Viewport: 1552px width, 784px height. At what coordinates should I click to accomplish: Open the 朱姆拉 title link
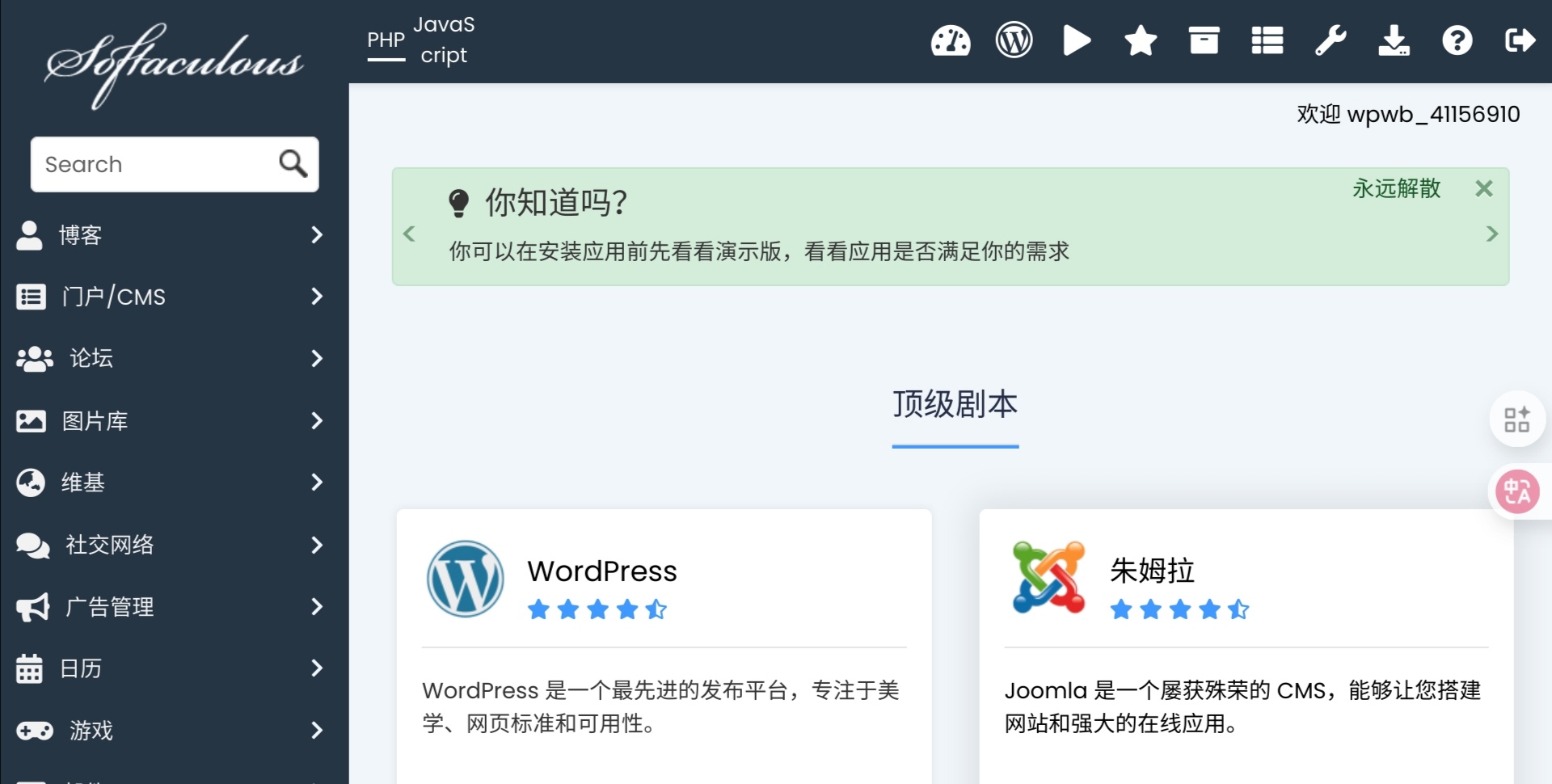(x=1153, y=571)
